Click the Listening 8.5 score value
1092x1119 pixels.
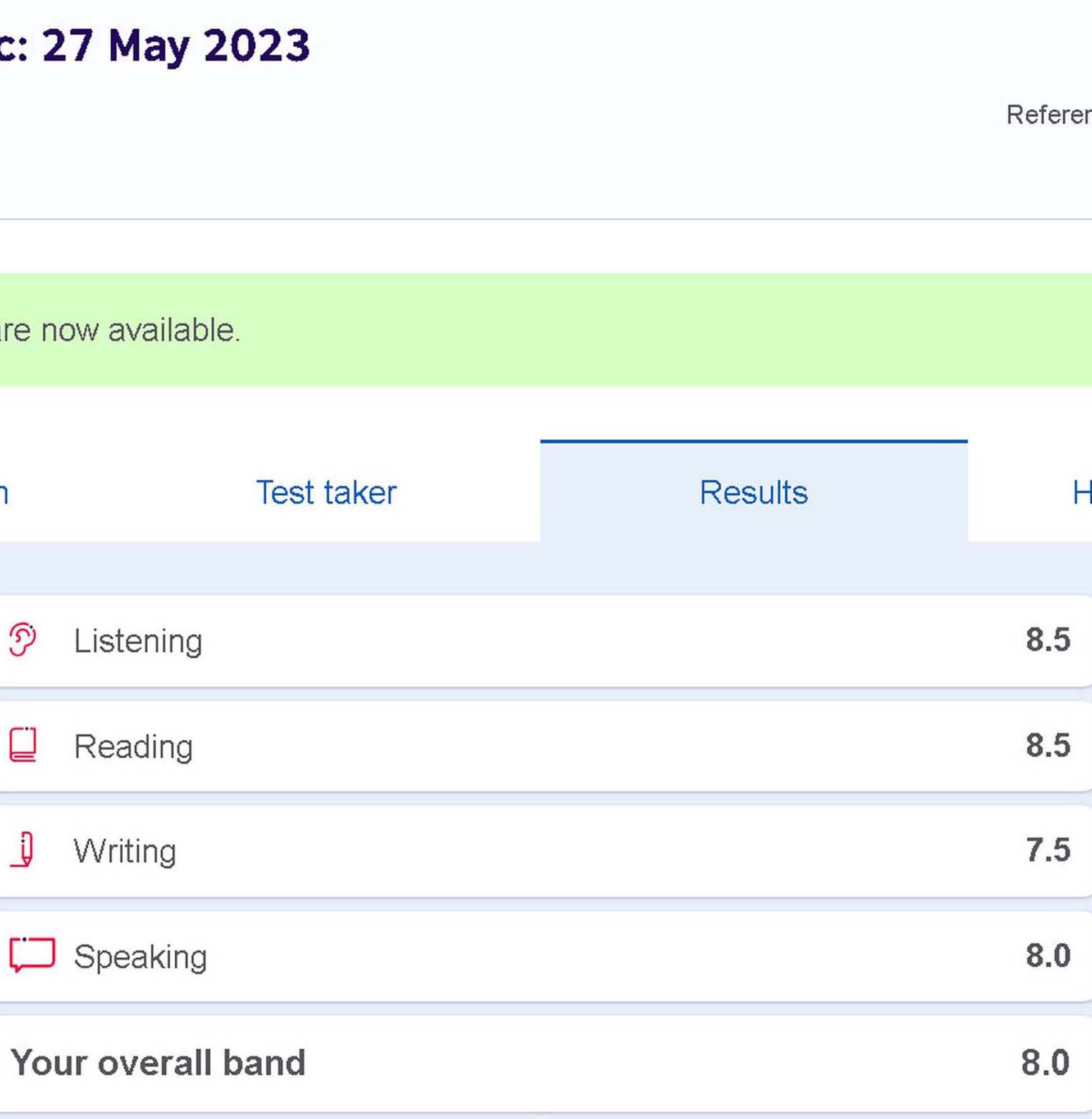click(1047, 639)
